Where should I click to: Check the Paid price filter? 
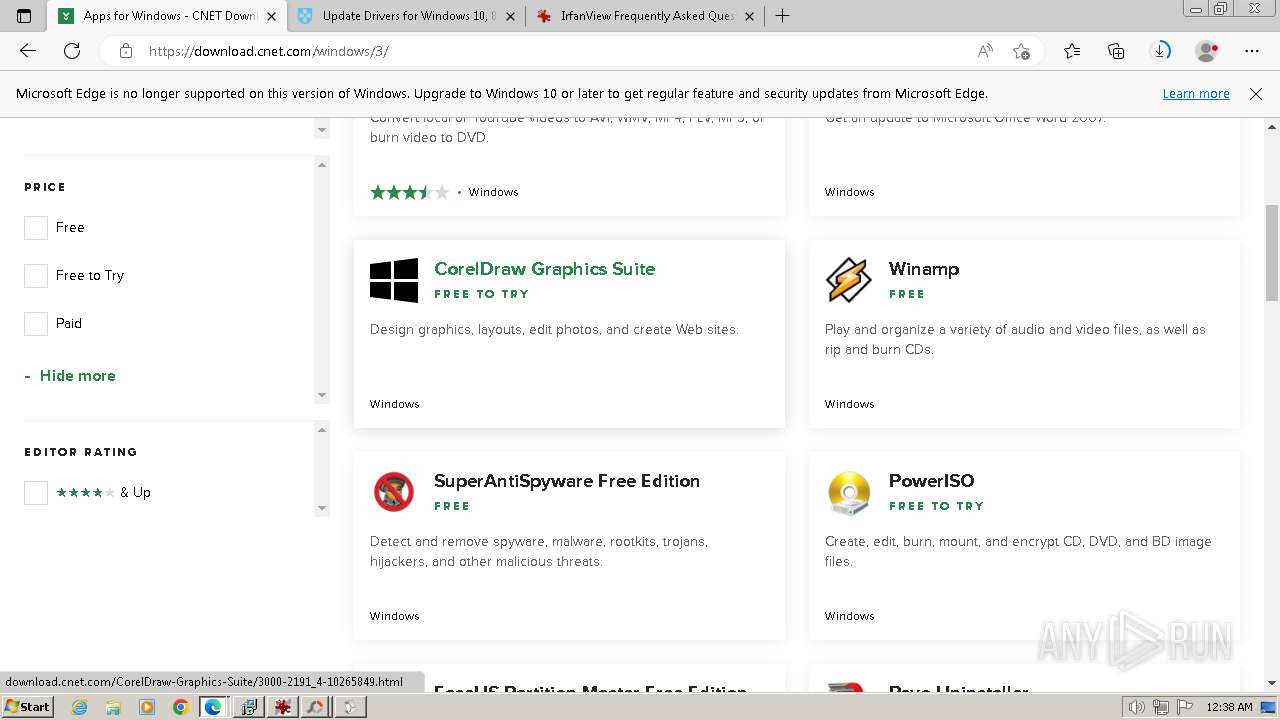point(36,324)
